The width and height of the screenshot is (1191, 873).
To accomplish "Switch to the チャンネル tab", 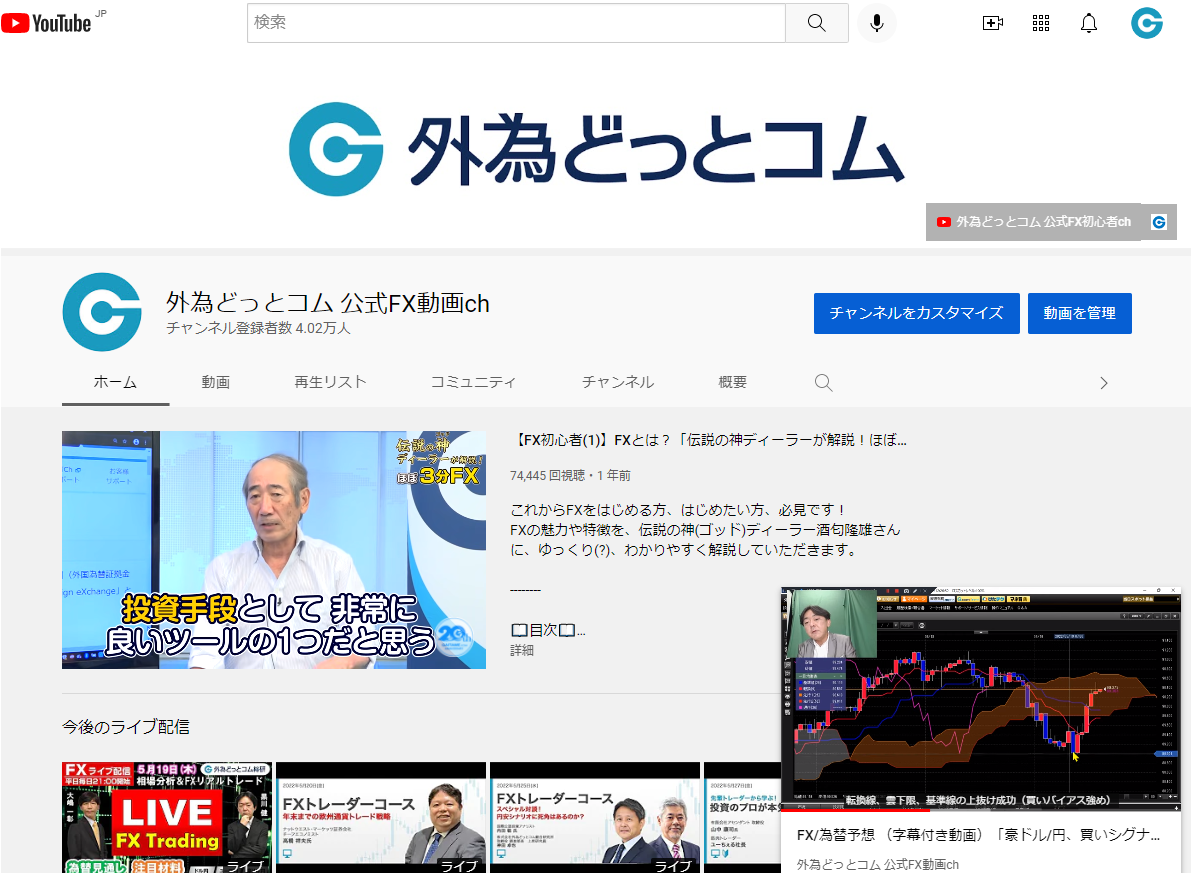I will [618, 382].
